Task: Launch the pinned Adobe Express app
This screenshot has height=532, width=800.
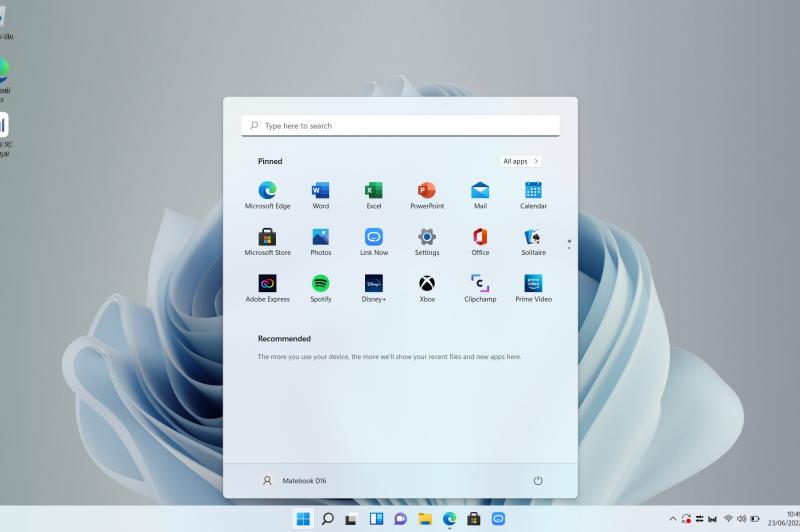Action: coord(267,289)
